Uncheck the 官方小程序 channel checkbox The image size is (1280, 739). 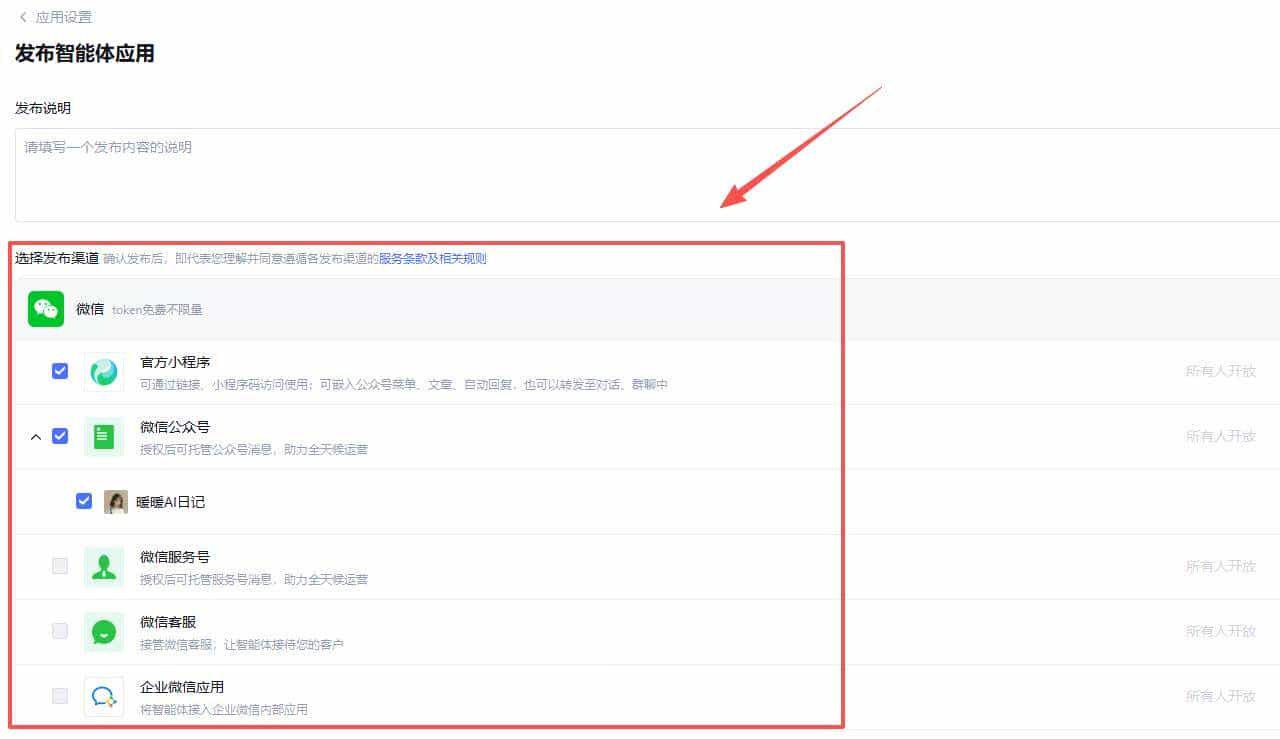click(59, 370)
